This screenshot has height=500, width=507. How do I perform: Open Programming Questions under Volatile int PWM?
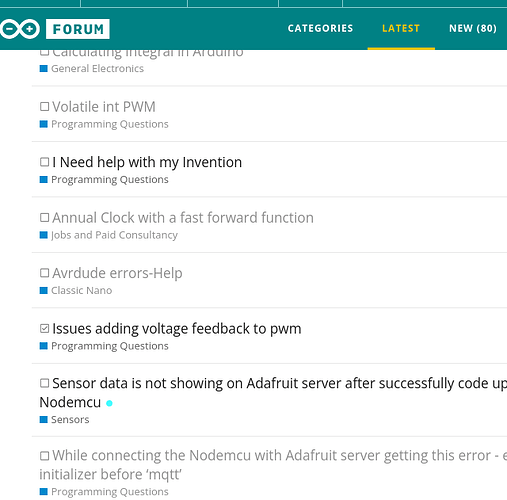(110, 124)
